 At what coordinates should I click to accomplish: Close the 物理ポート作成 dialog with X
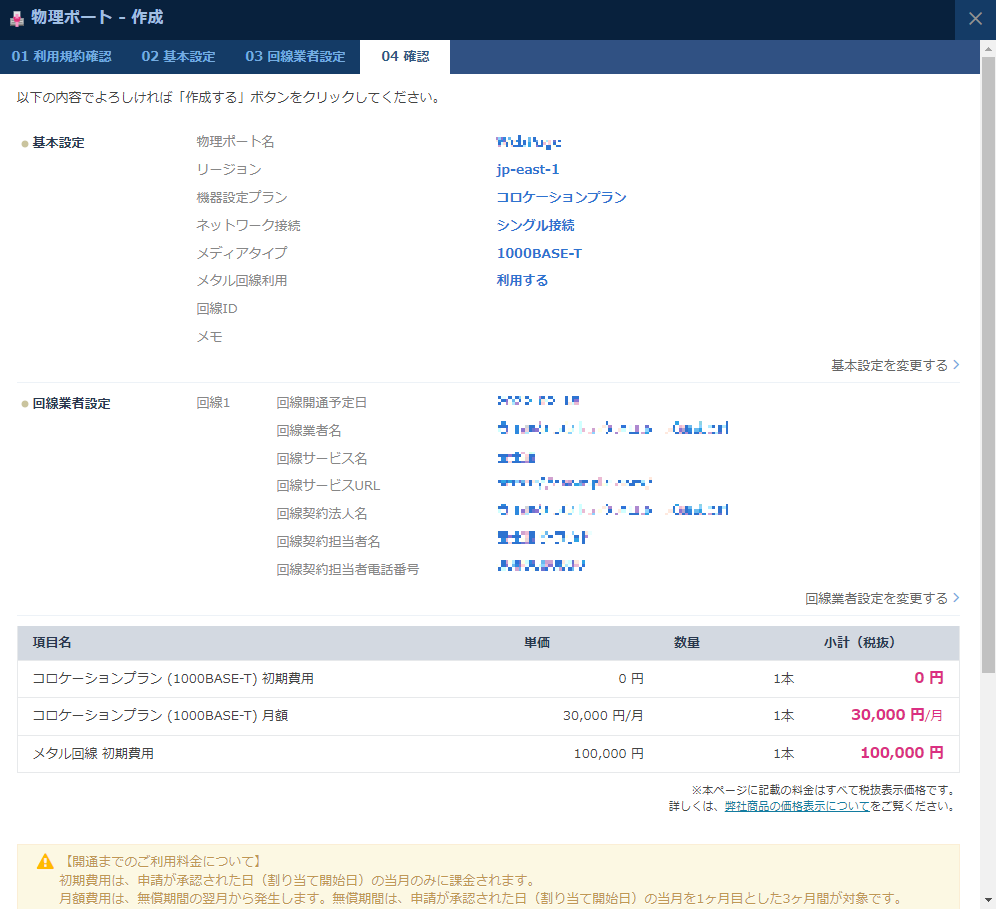975,18
